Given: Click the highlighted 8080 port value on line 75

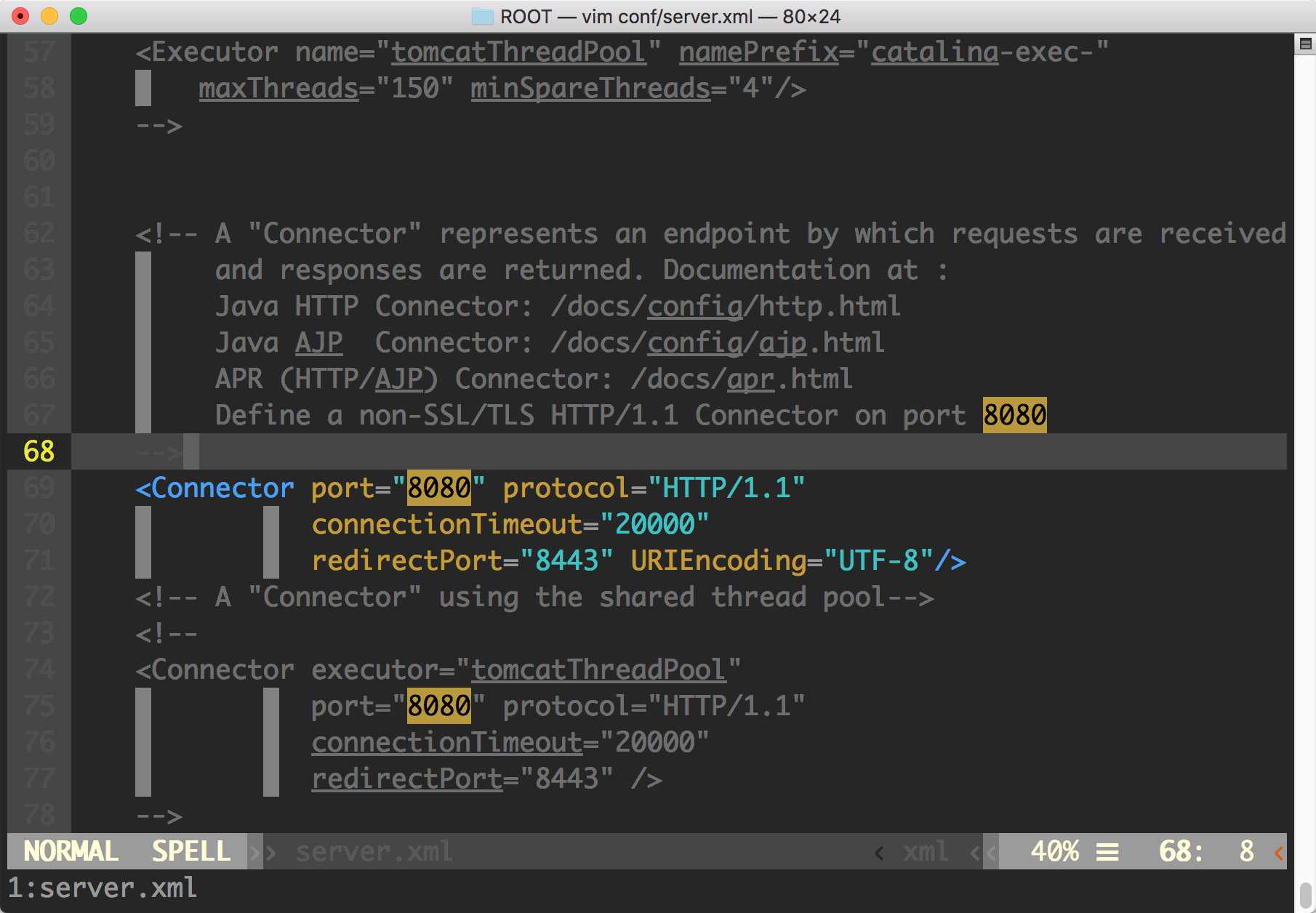Looking at the screenshot, I should [x=439, y=706].
